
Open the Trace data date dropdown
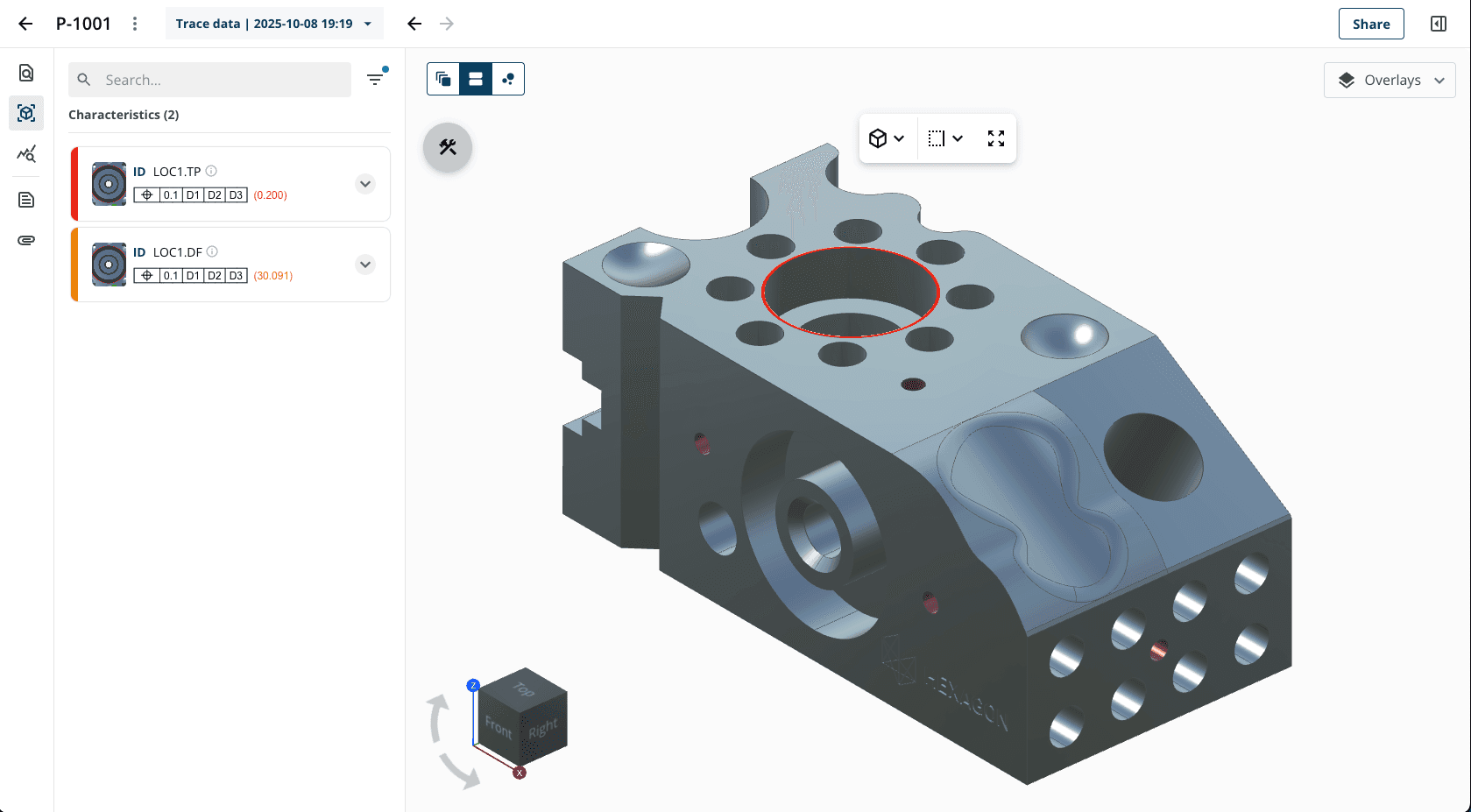pyautogui.click(x=274, y=24)
